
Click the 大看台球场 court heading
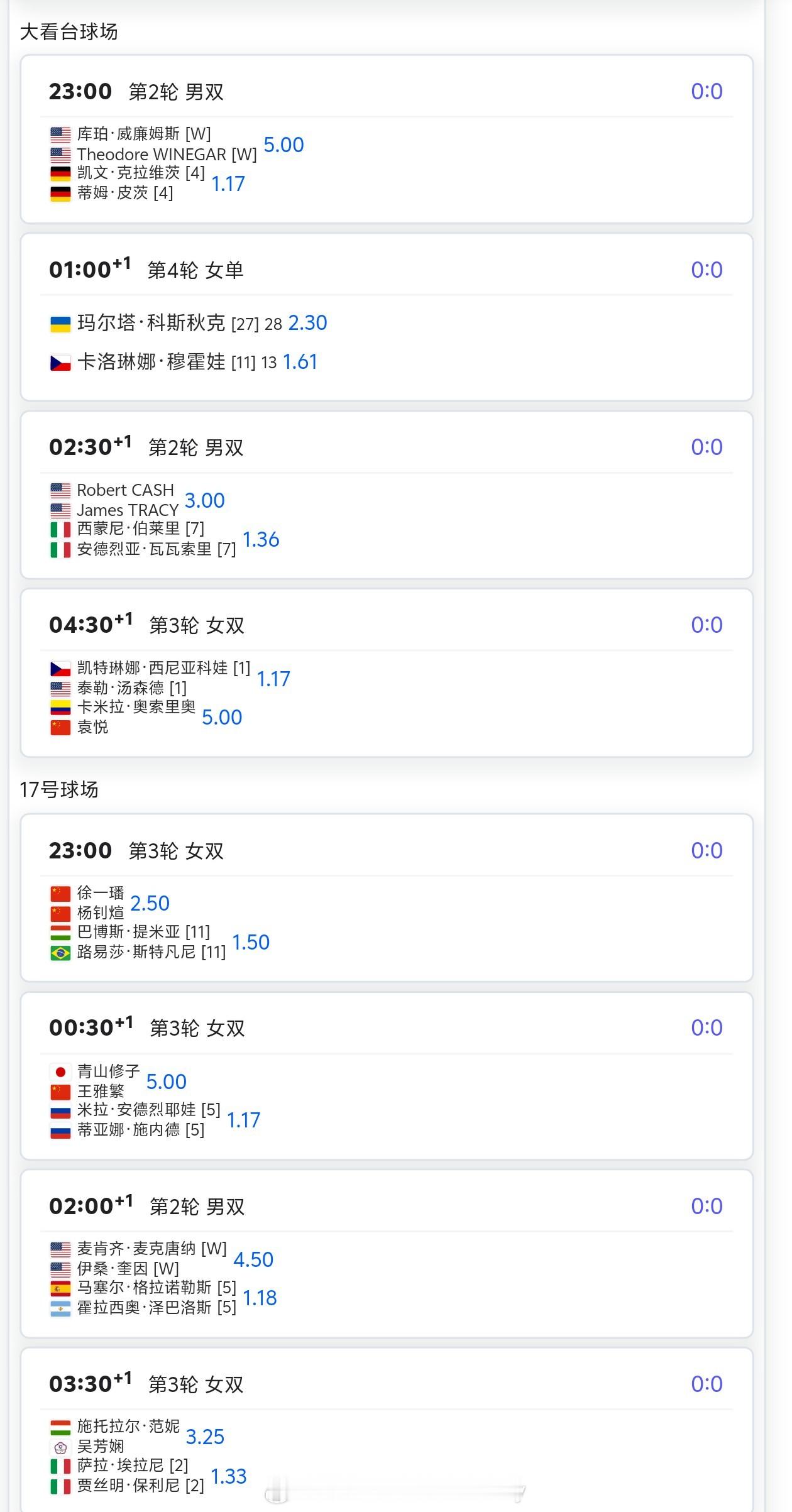click(x=69, y=31)
